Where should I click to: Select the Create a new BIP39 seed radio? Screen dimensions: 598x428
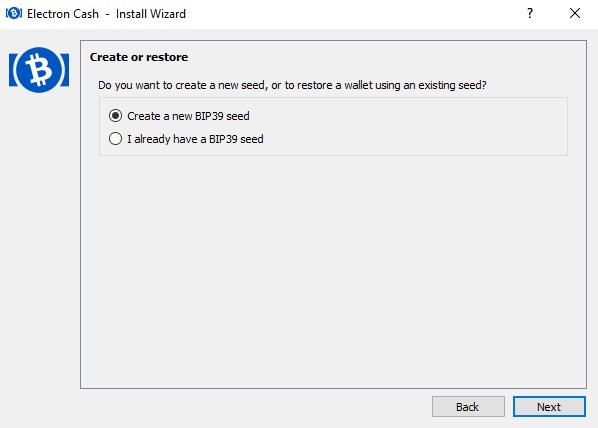coord(115,116)
